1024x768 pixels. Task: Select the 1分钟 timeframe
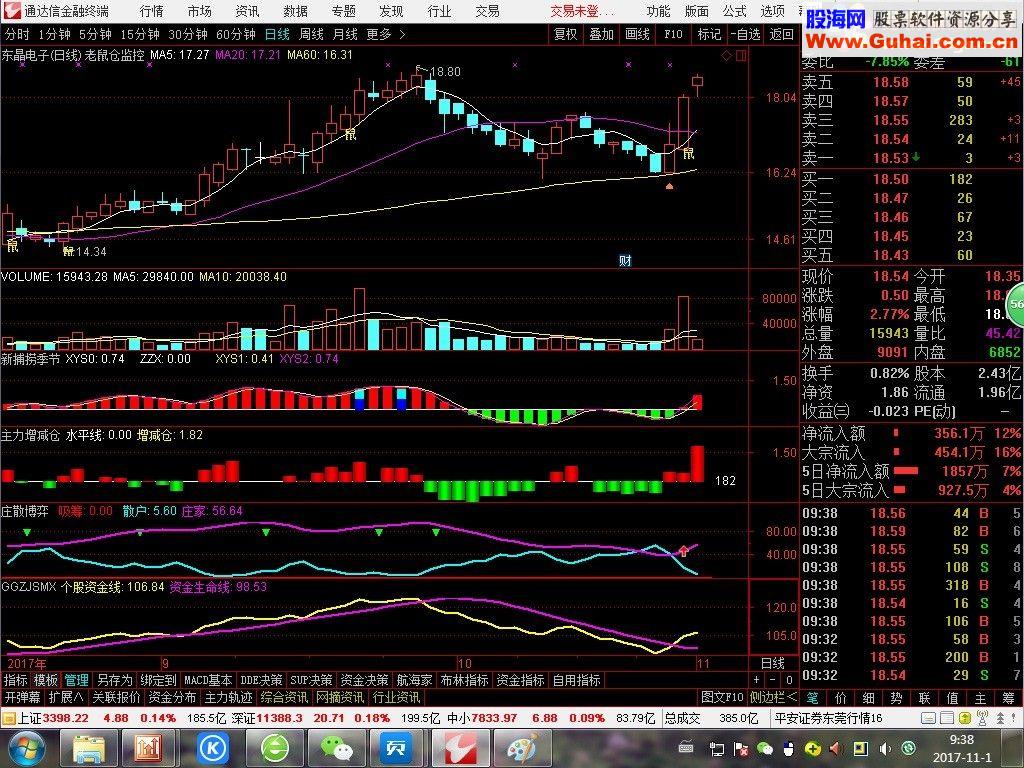(x=54, y=34)
